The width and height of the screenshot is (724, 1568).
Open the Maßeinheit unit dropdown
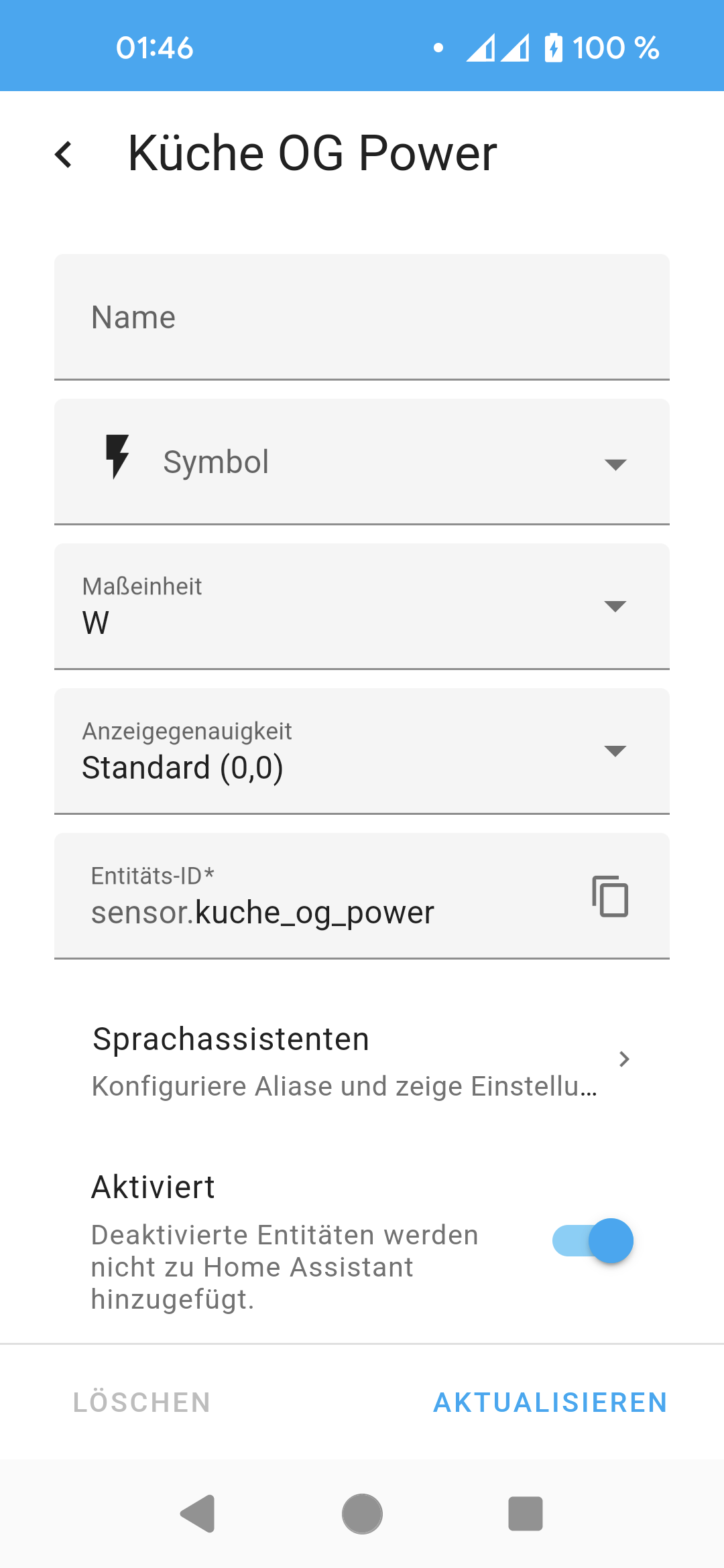point(362,606)
